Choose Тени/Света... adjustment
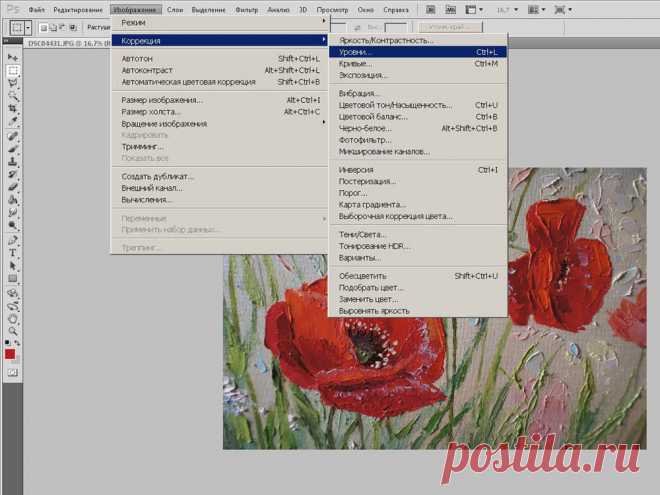The height and width of the screenshot is (495, 660). 418,234
